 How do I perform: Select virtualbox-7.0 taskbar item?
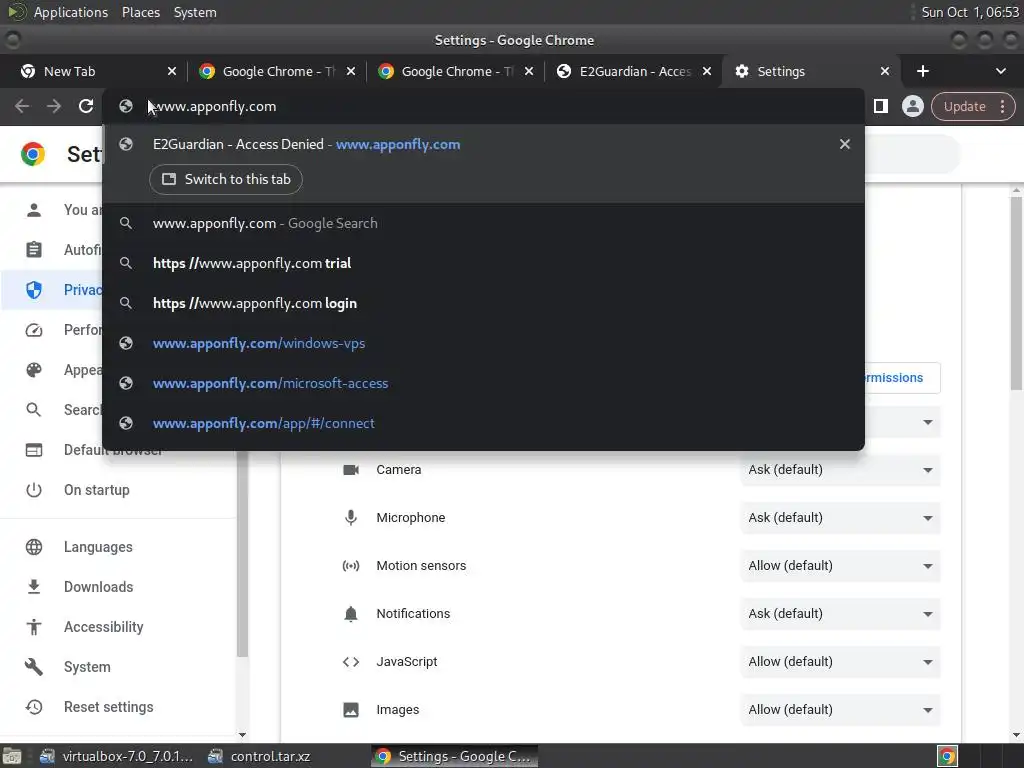coord(116,756)
